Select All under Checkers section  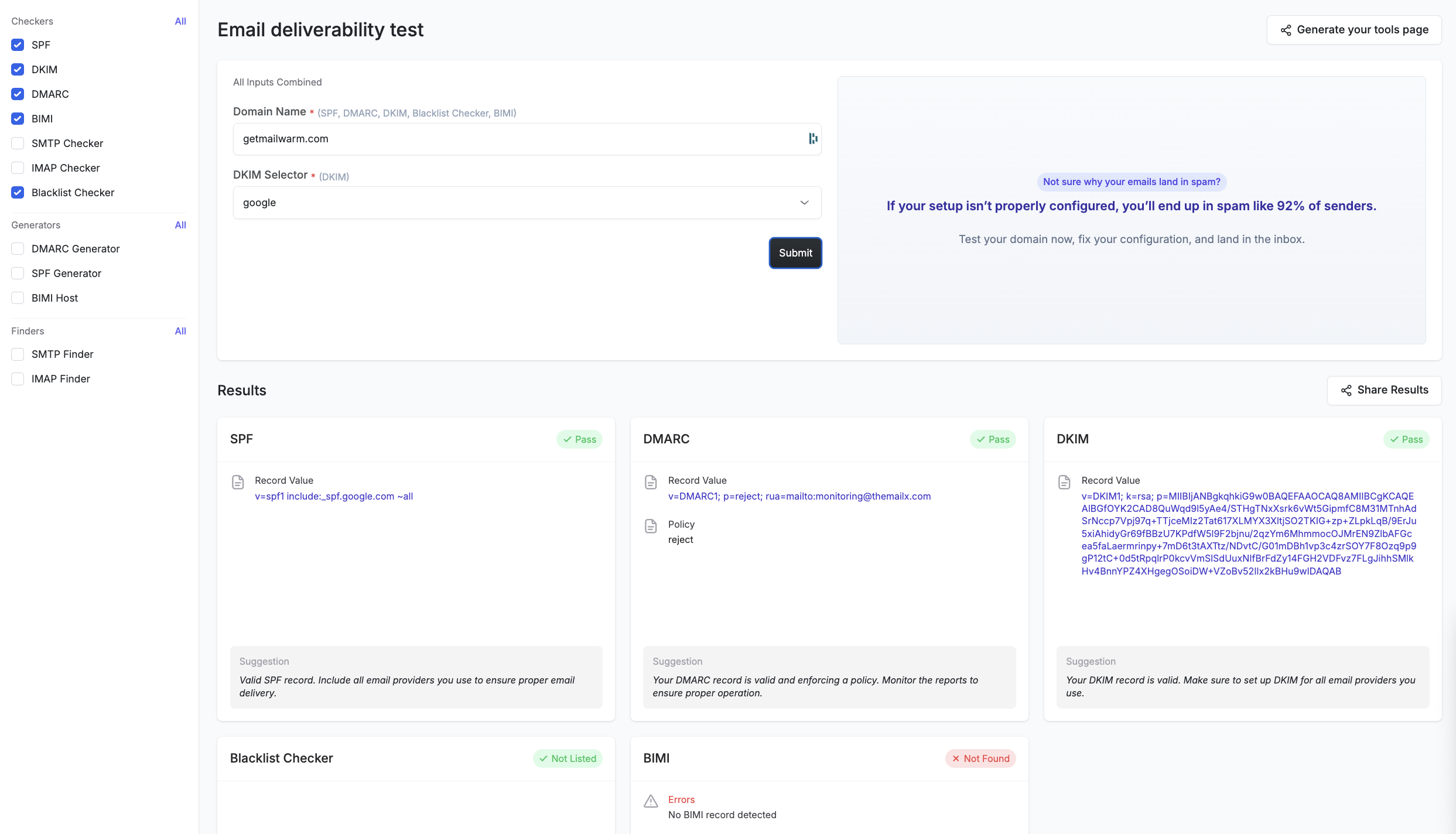(180, 21)
